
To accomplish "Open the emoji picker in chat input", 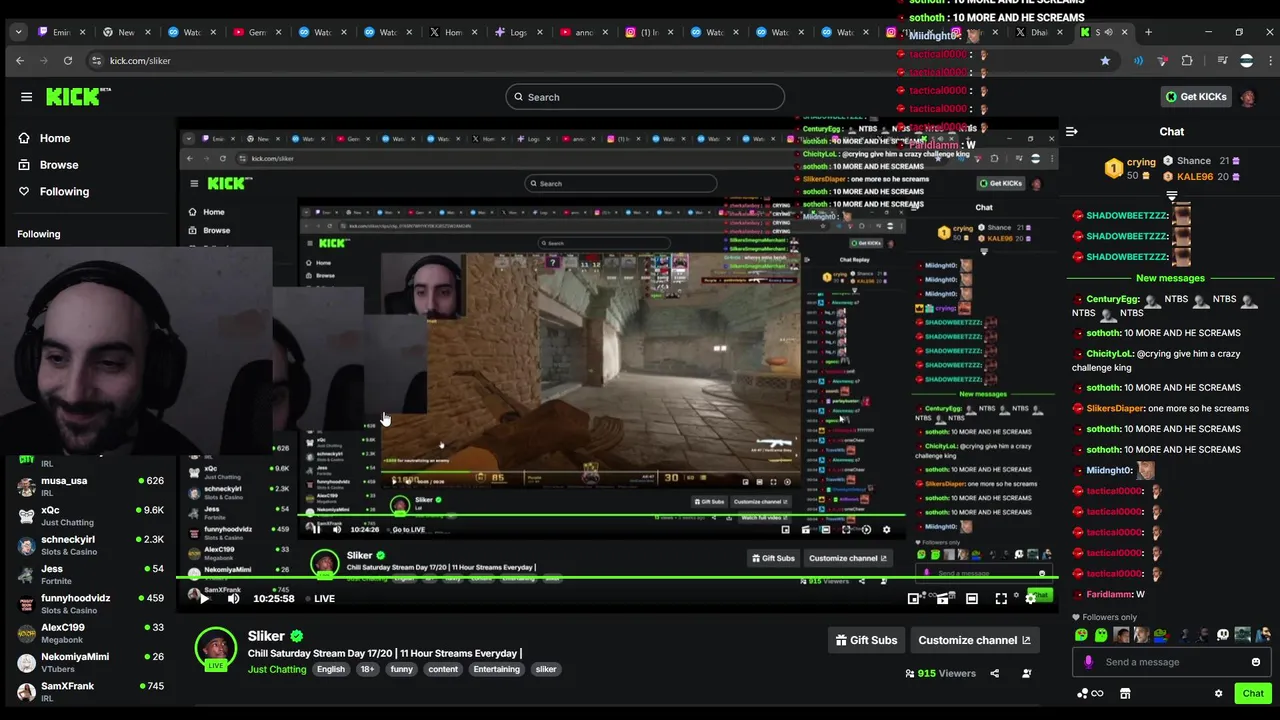I will pyautogui.click(x=1256, y=662).
